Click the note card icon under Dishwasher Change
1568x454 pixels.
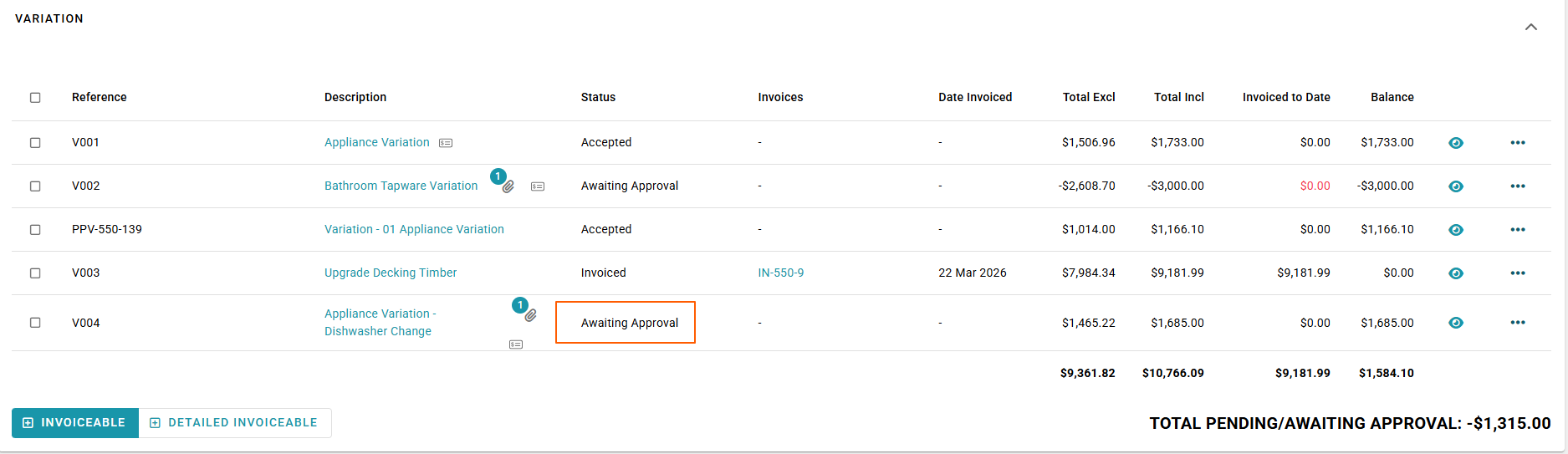516,344
